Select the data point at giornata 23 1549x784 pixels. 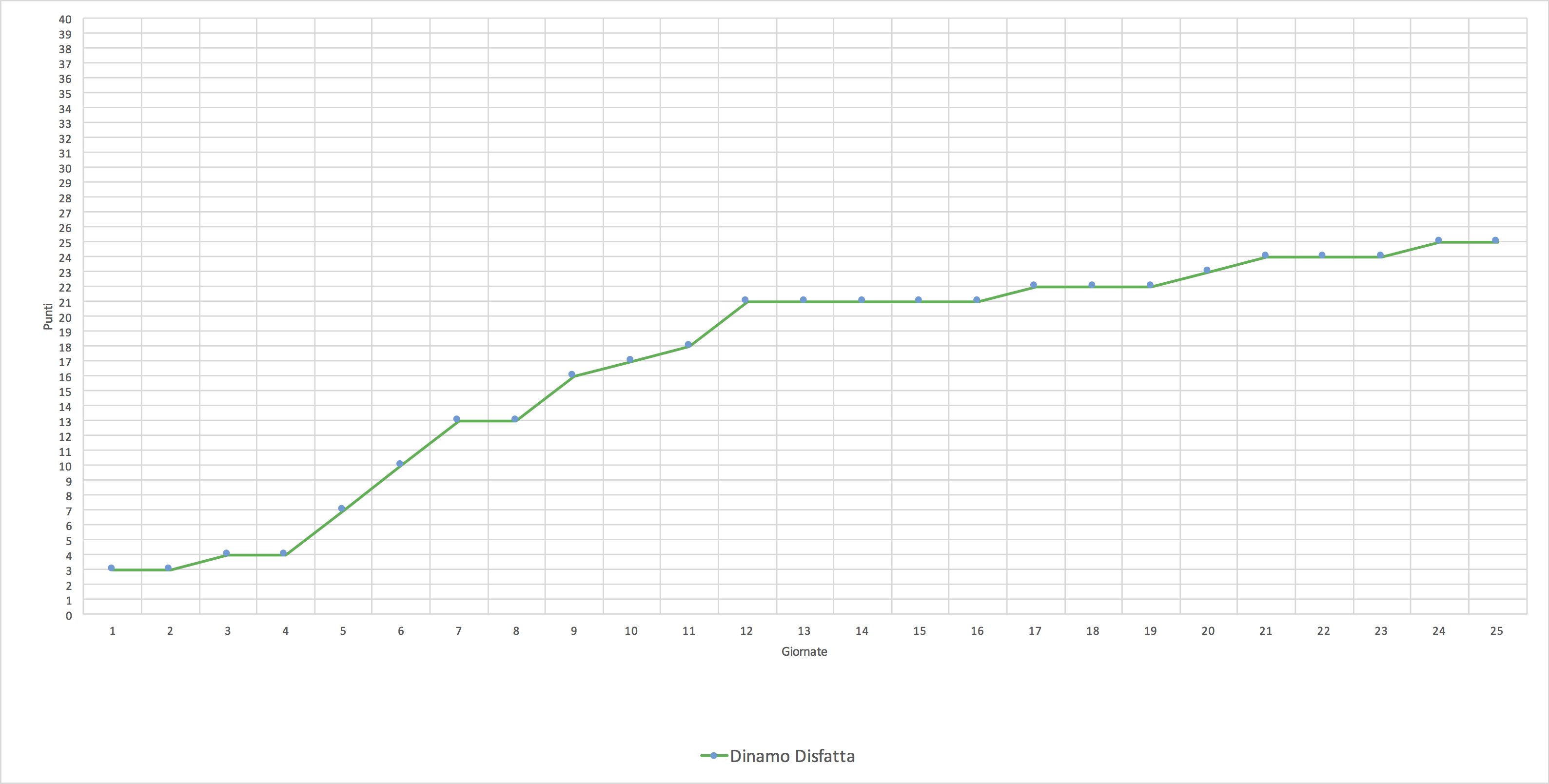coord(1380,255)
